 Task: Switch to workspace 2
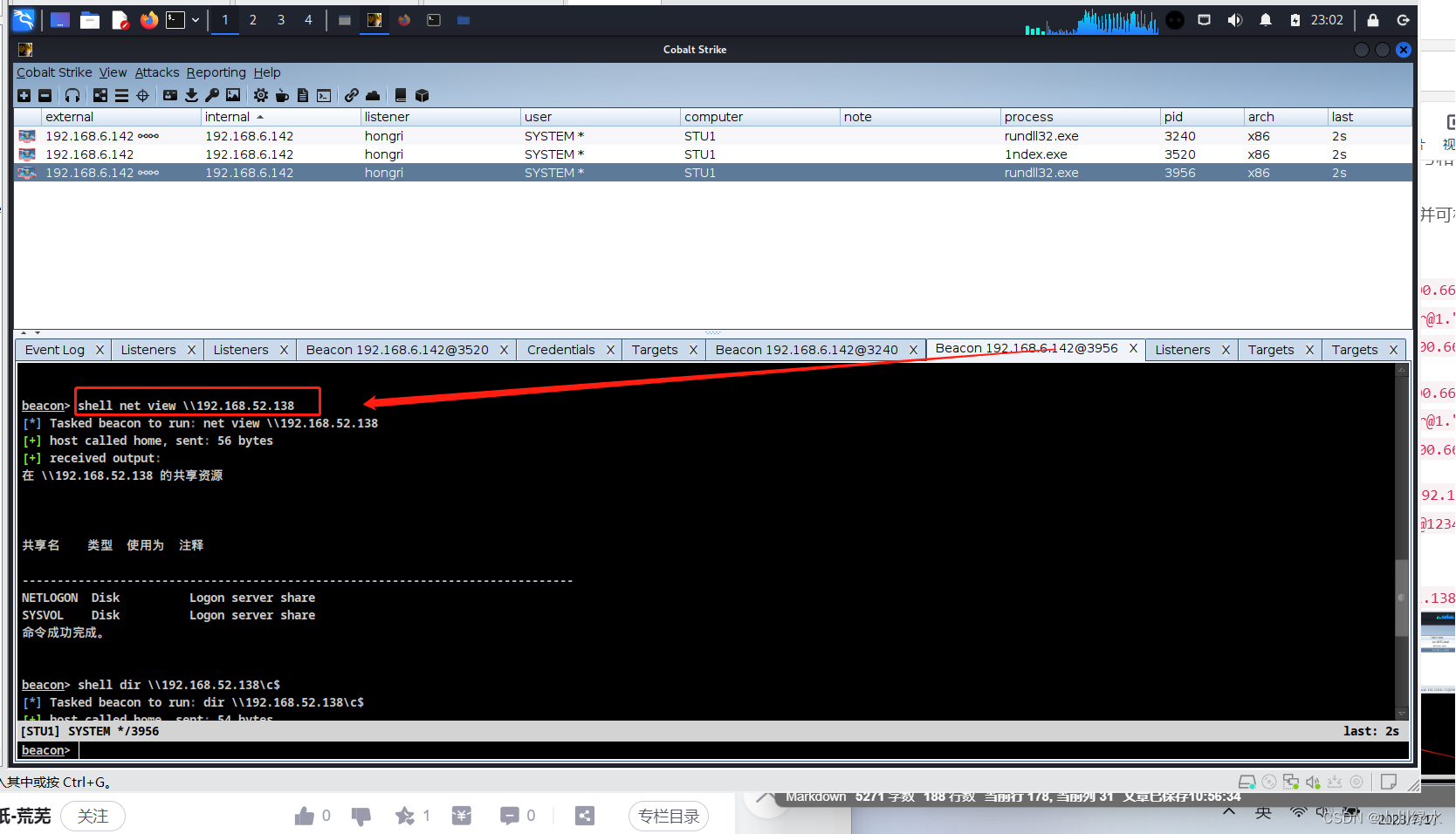point(253,20)
